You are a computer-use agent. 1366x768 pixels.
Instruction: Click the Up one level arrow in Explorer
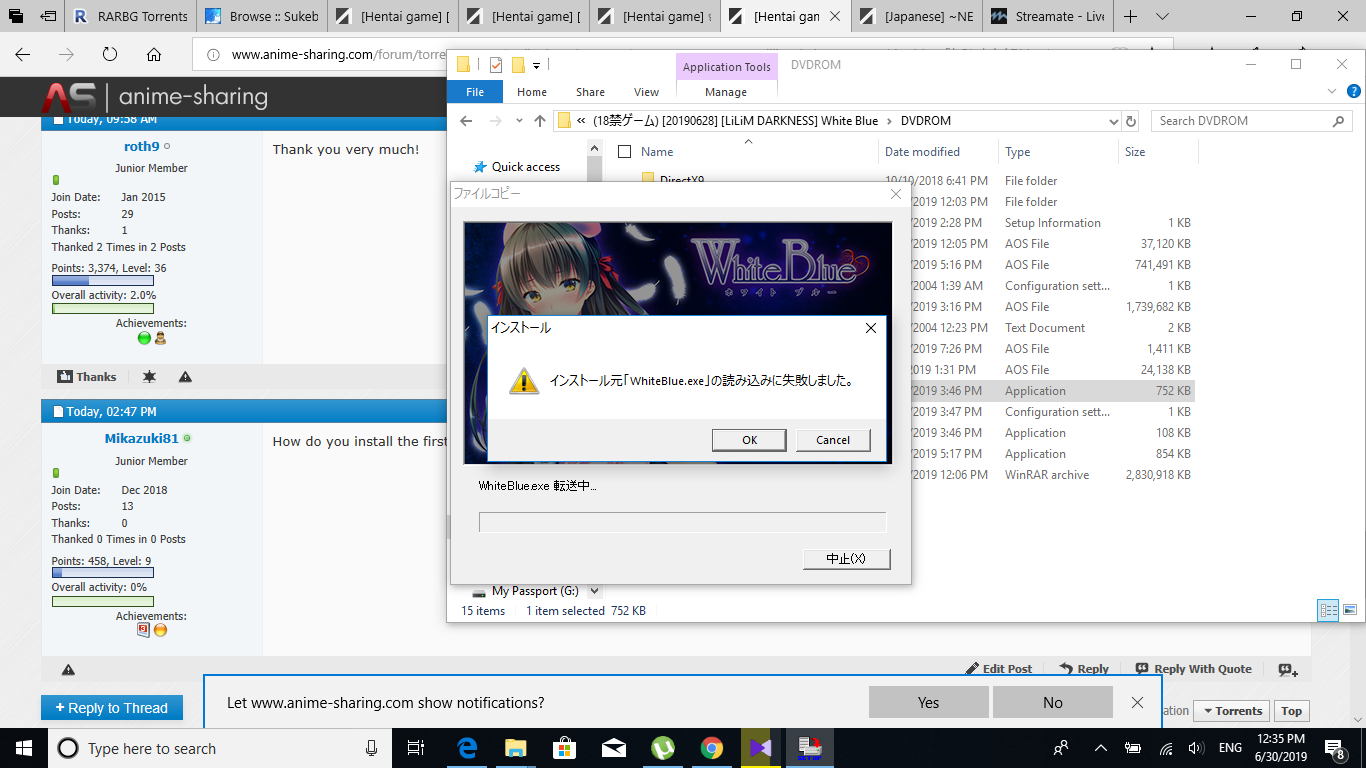[x=540, y=121]
